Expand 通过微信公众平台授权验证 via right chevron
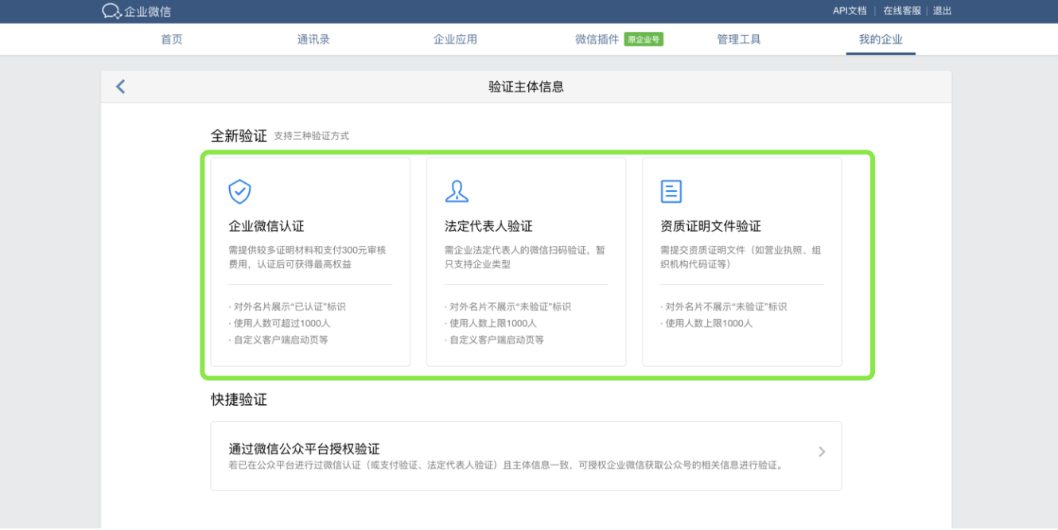This screenshot has width=1058, height=530. pos(821,452)
